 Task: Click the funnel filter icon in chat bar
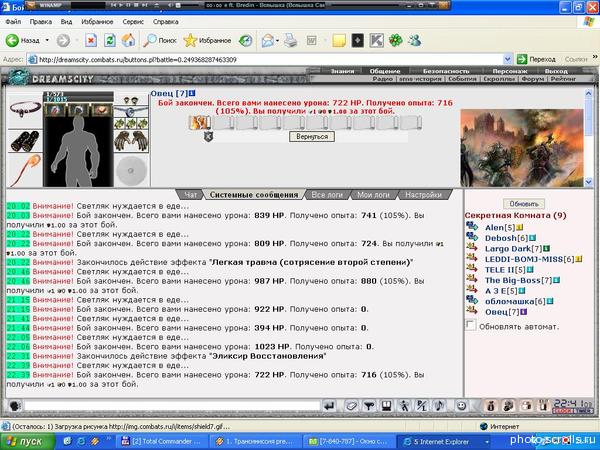tap(369, 406)
